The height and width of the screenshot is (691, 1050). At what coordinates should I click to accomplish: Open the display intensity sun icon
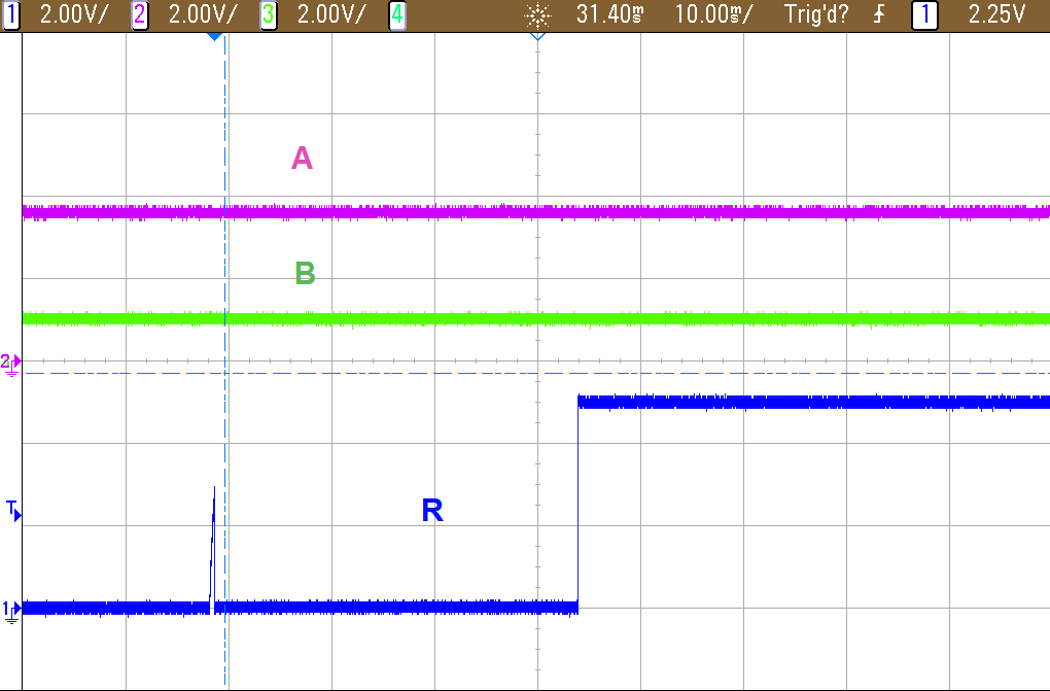click(537, 16)
